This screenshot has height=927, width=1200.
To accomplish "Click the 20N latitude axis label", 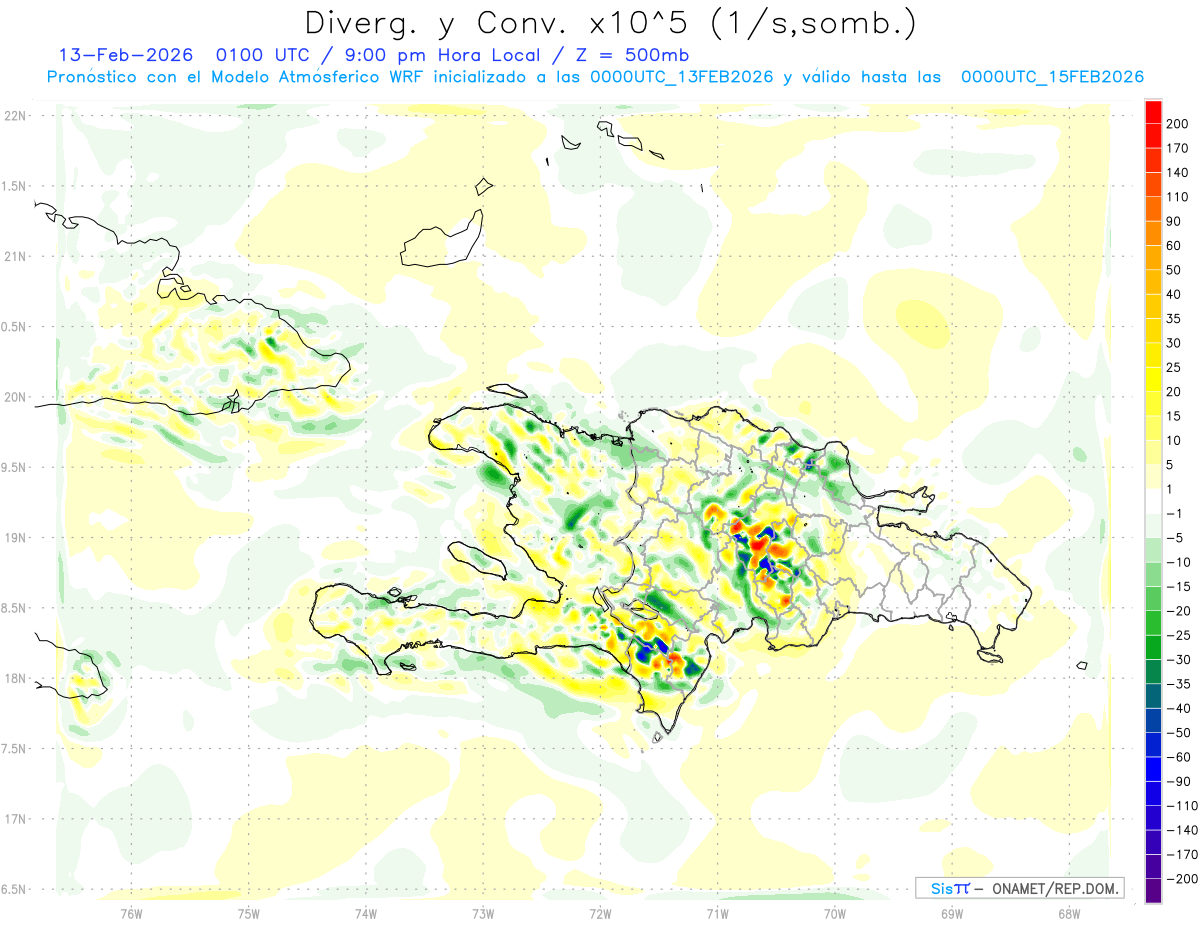I will (x=15, y=397).
